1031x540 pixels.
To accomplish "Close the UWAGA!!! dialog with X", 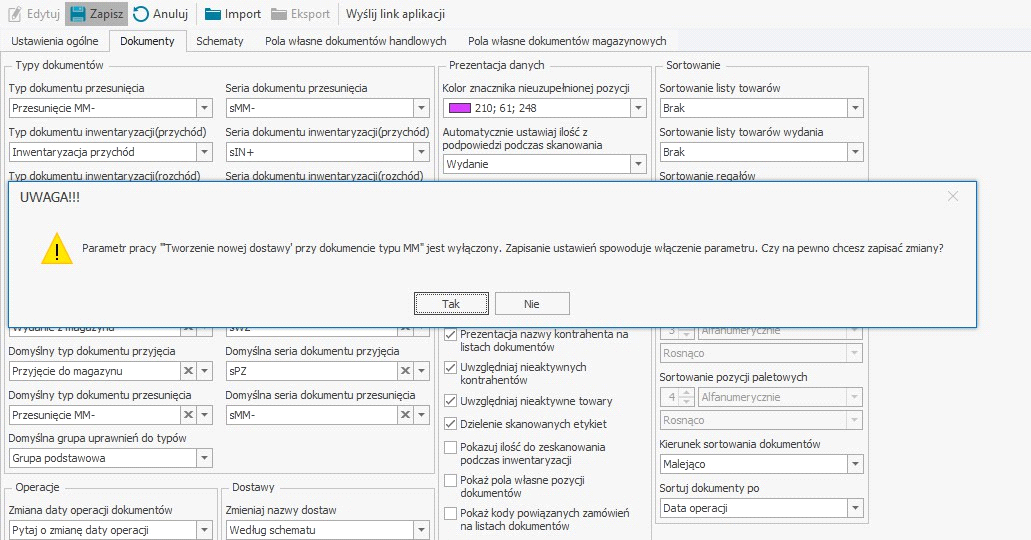I will click(953, 196).
